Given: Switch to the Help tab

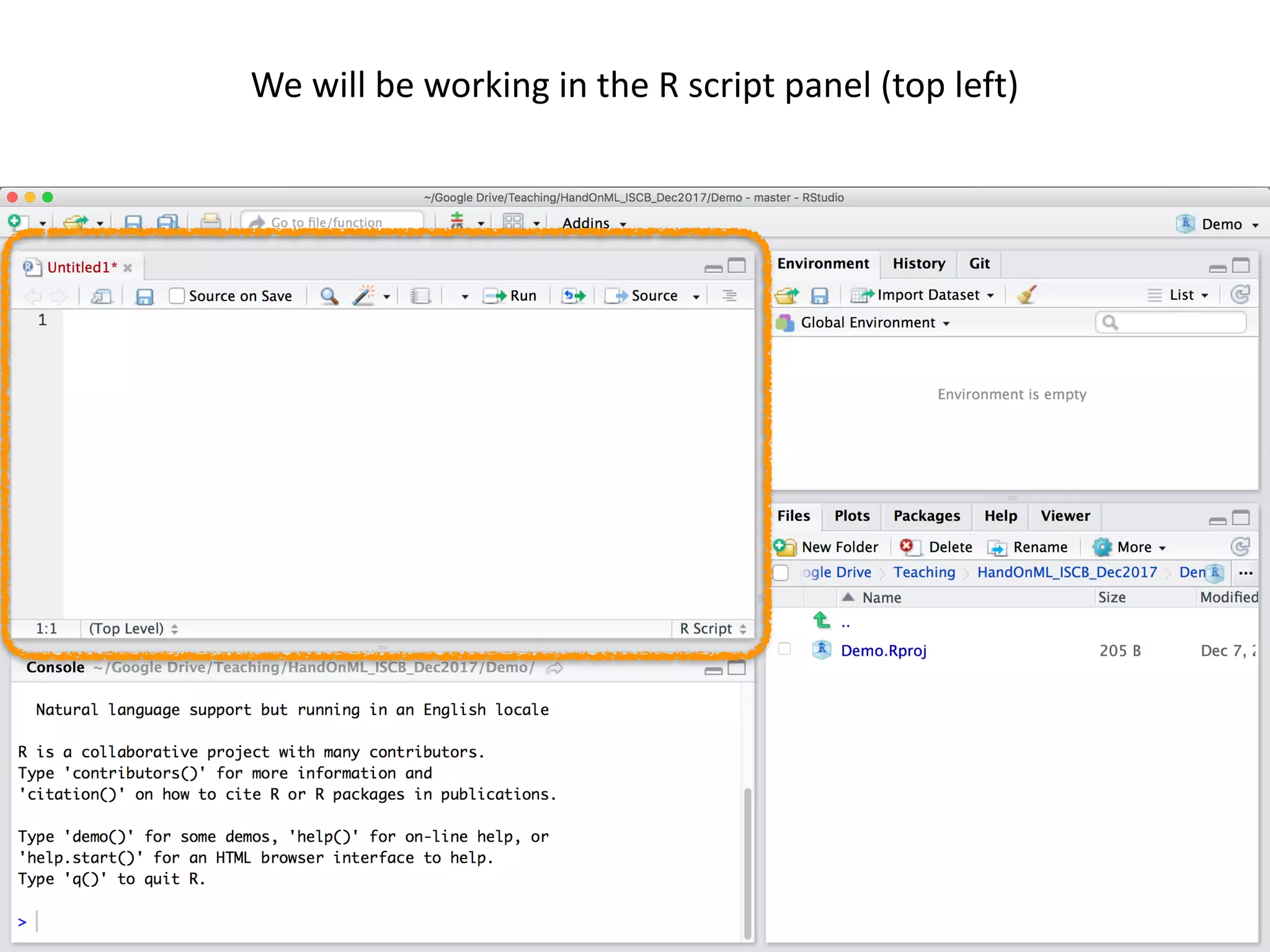Looking at the screenshot, I should pos(1001,516).
